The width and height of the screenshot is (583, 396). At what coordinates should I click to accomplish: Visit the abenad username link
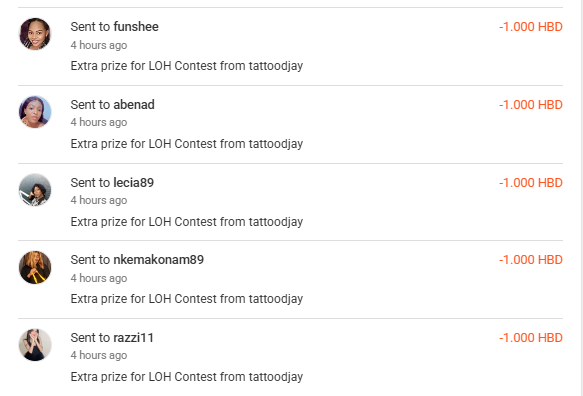[x=134, y=105]
